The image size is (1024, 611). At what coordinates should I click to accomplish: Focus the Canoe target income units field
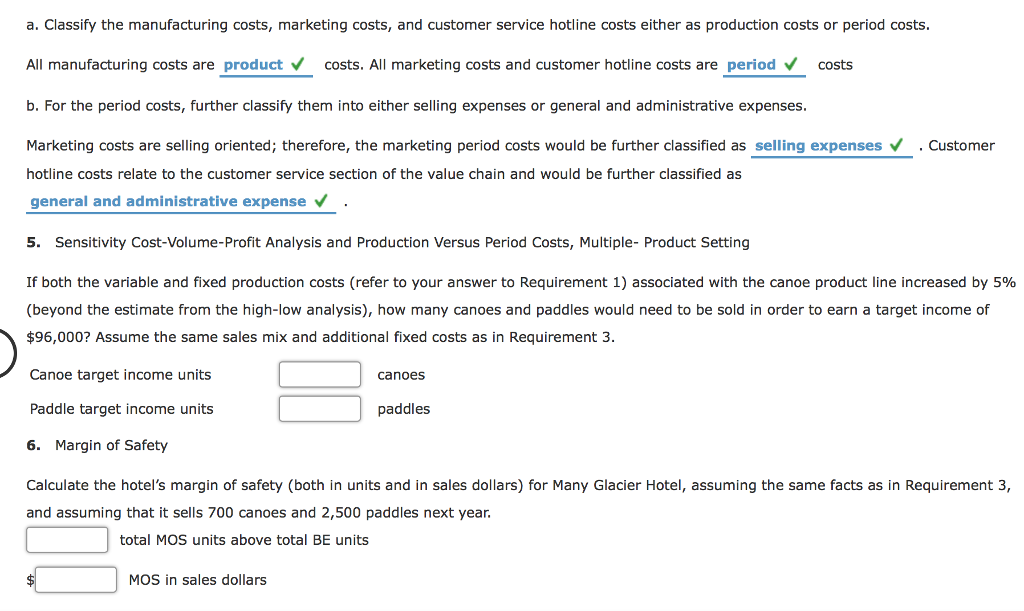pyautogui.click(x=320, y=375)
